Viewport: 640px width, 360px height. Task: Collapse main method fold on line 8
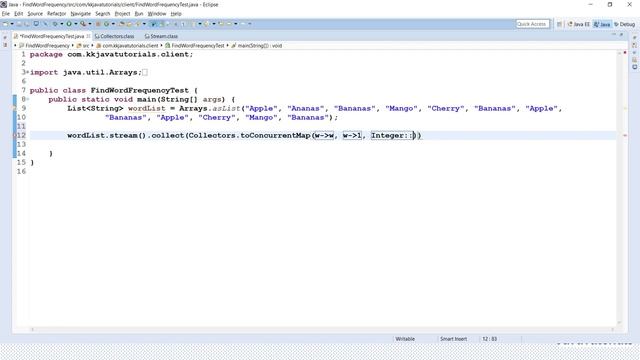tap(28, 99)
